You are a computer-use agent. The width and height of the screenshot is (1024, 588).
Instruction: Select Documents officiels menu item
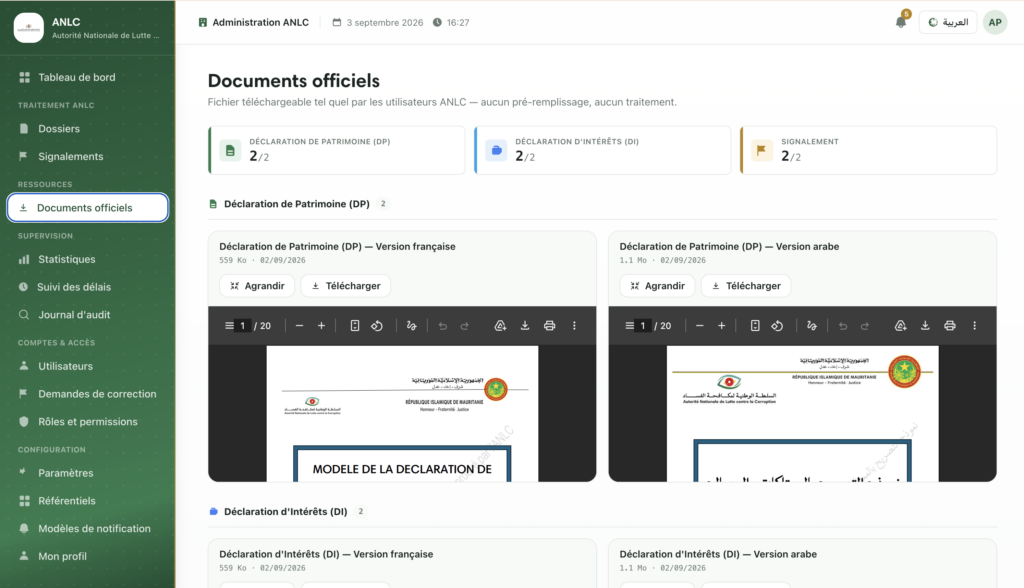click(x=88, y=208)
